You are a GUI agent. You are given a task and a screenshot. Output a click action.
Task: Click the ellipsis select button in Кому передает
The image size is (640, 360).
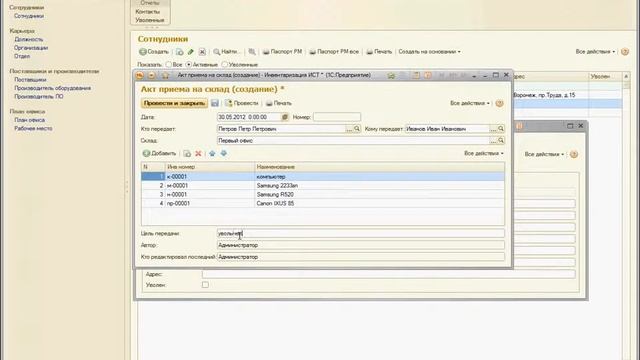tap(493, 129)
